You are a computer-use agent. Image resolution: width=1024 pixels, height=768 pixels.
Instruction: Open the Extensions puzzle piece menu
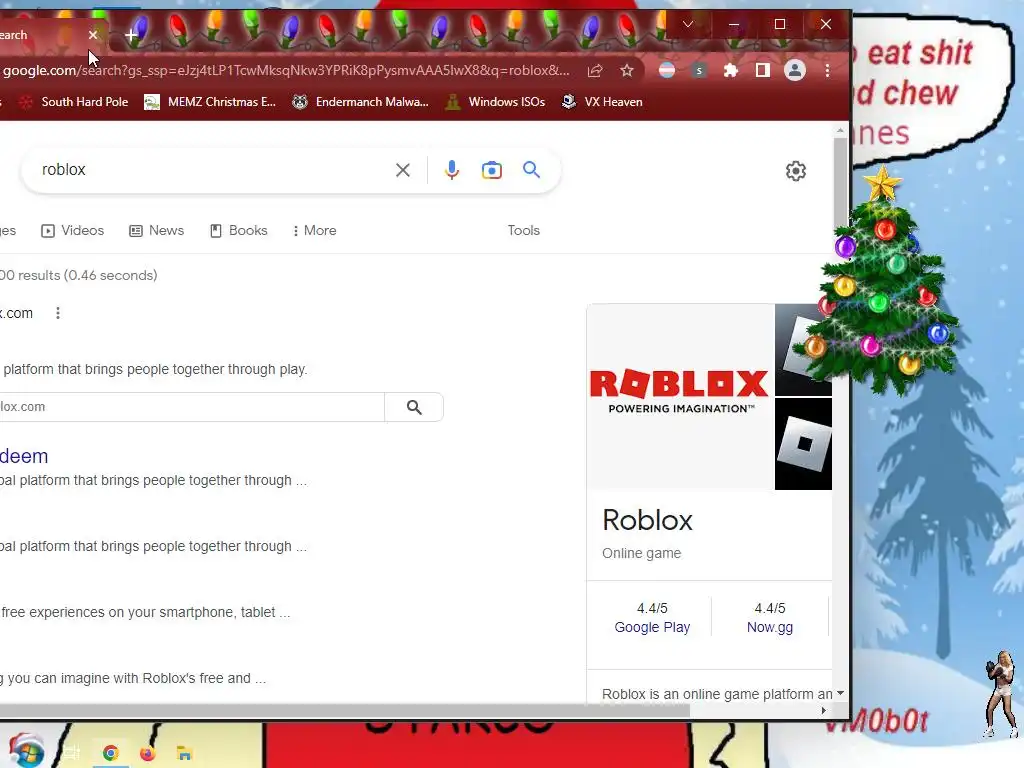731,70
